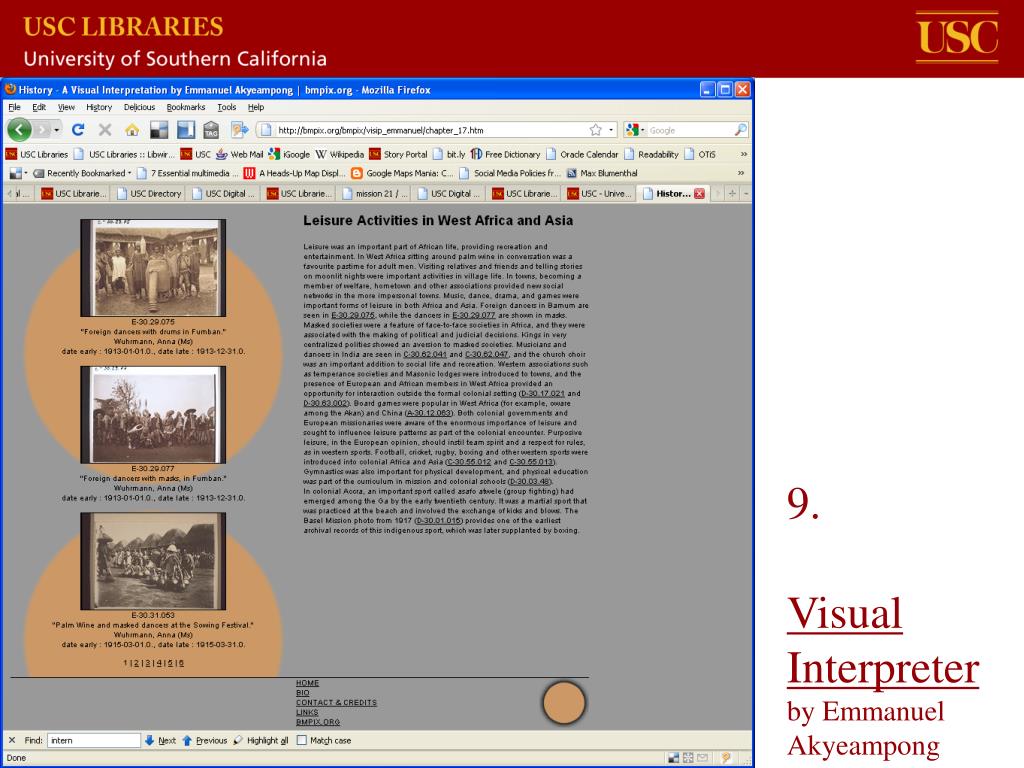1024x768 pixels.
Task: Open the Max Blumenthal bookmark
Action: click(x=602, y=173)
